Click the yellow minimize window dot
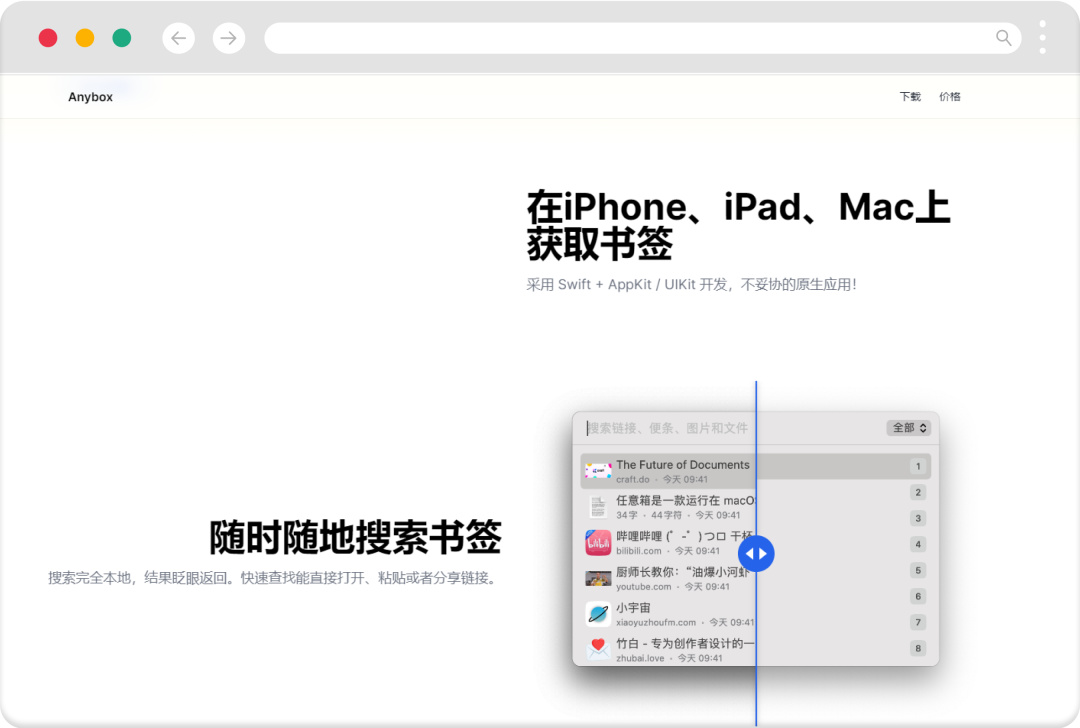This screenshot has width=1080, height=728. (x=85, y=38)
